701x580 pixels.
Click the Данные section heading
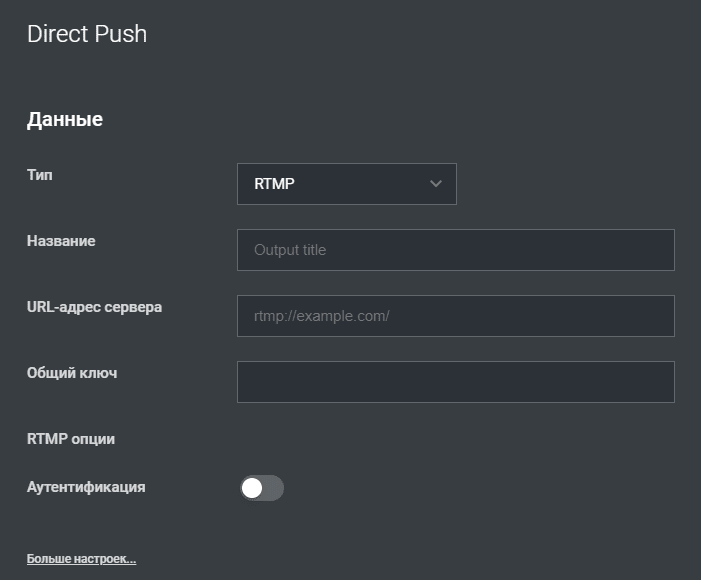point(65,119)
